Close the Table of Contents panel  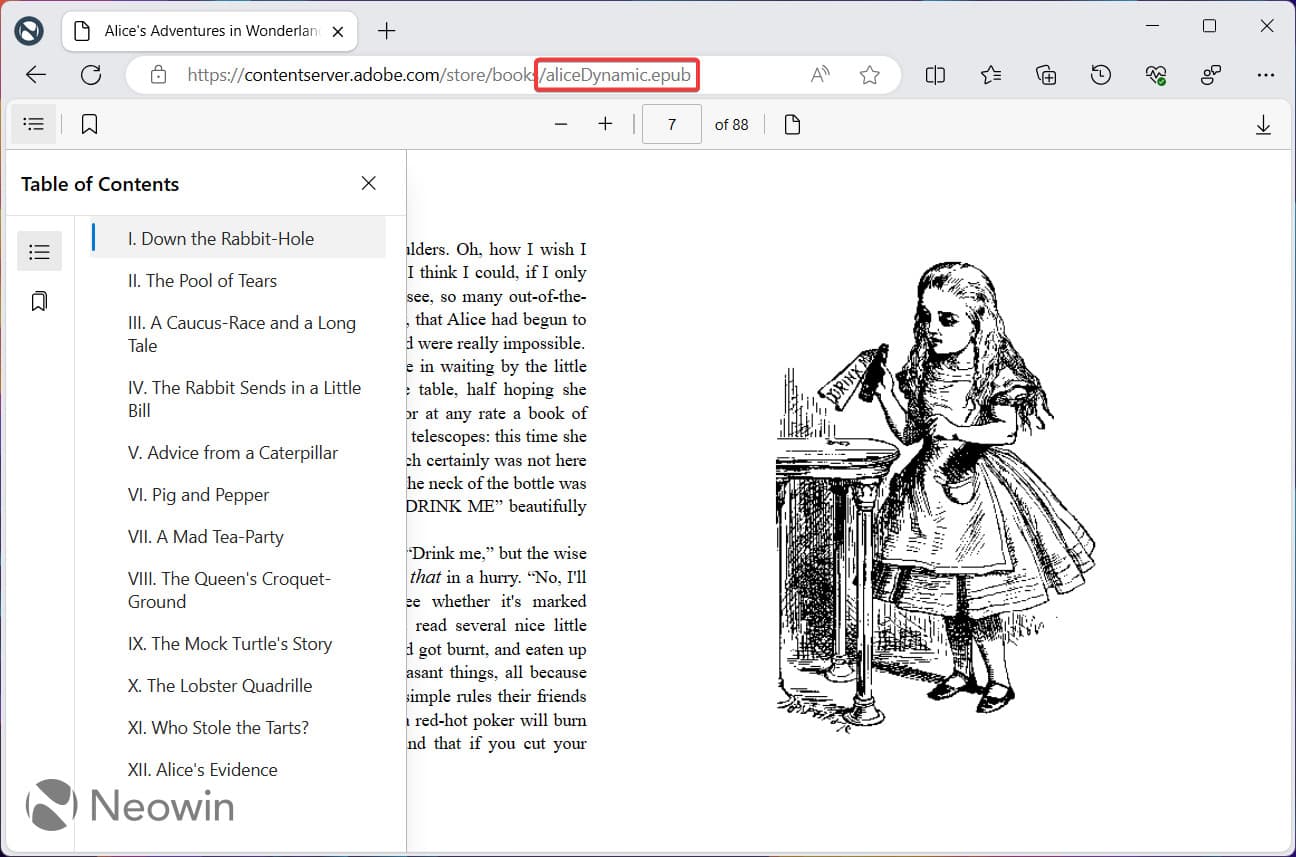click(x=368, y=183)
